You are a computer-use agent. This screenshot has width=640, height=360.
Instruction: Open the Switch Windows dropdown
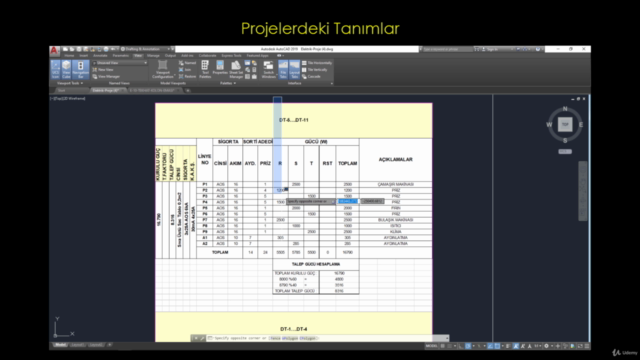(x=268, y=70)
